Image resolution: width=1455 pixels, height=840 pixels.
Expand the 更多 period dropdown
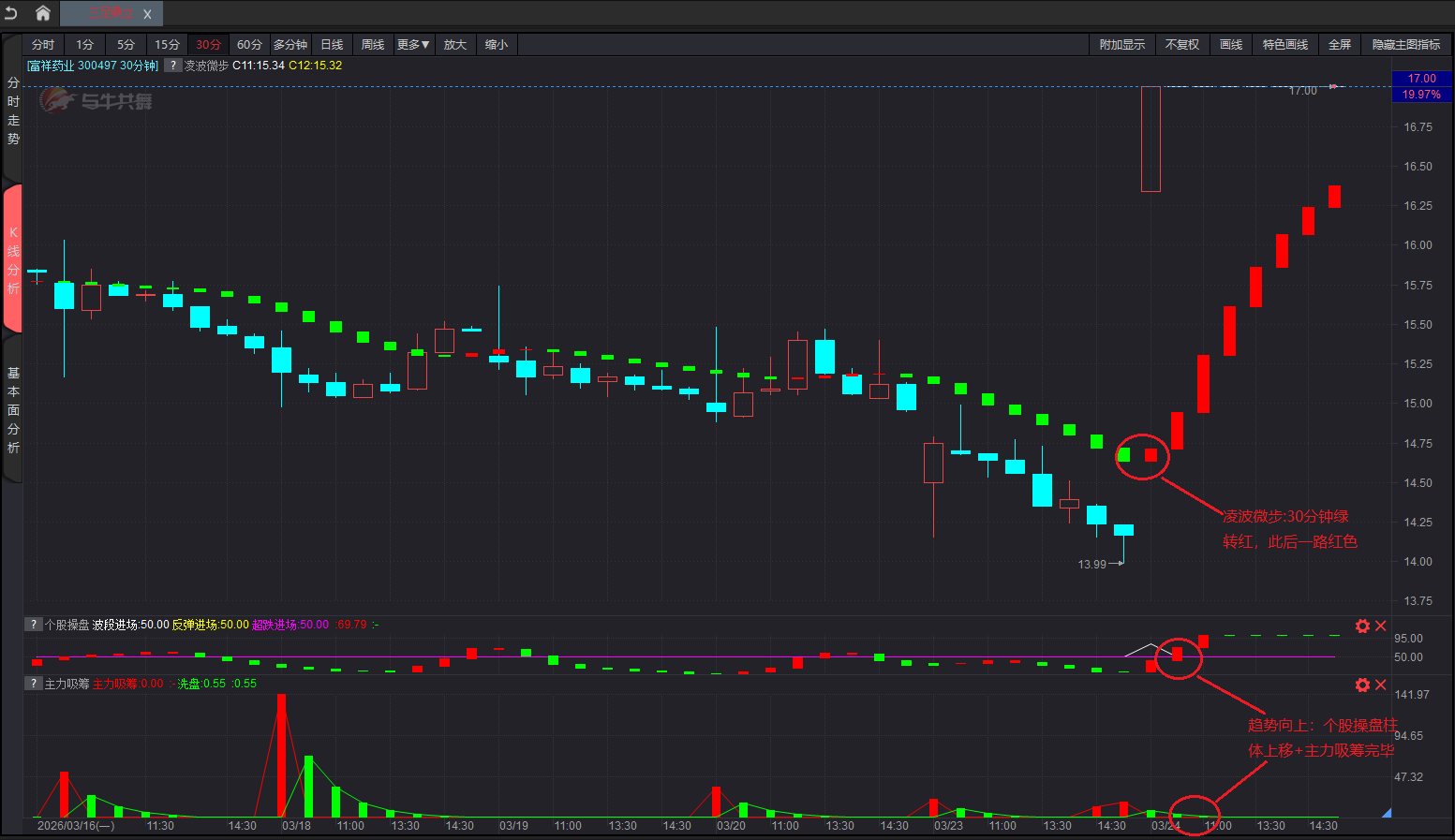tap(412, 45)
